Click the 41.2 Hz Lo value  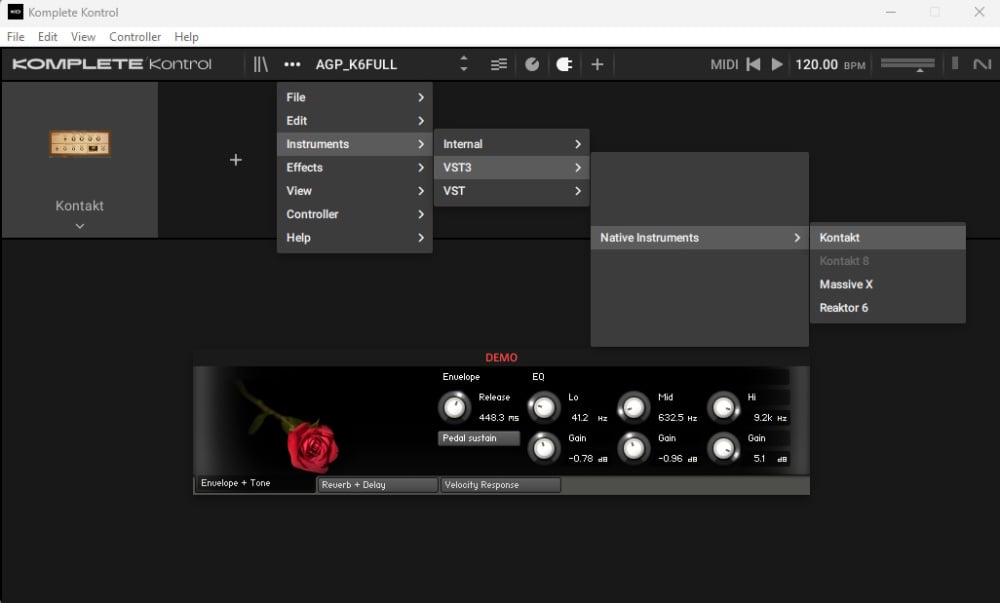point(589,418)
